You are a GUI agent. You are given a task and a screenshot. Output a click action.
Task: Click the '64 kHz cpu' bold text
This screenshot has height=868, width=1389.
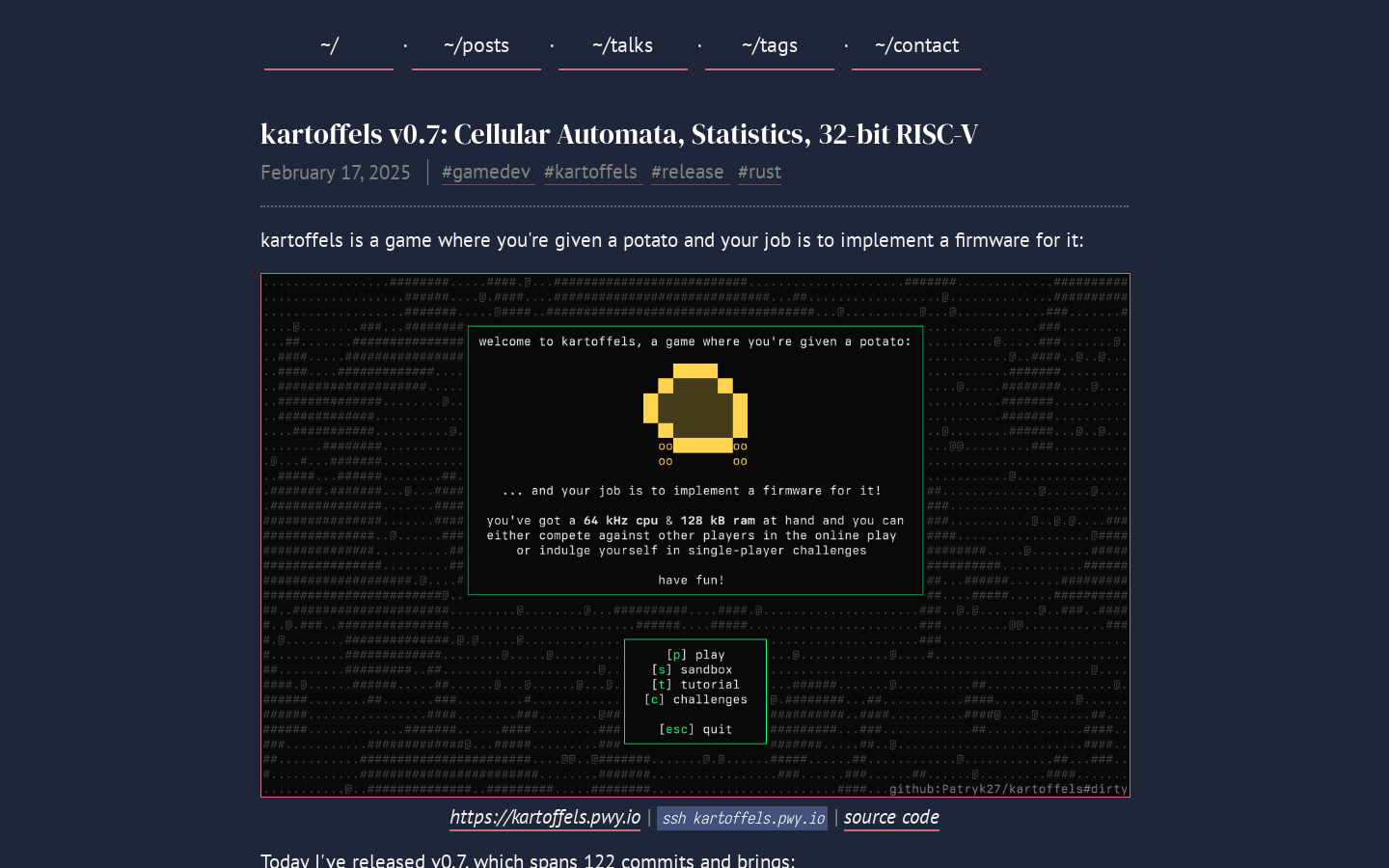621,520
